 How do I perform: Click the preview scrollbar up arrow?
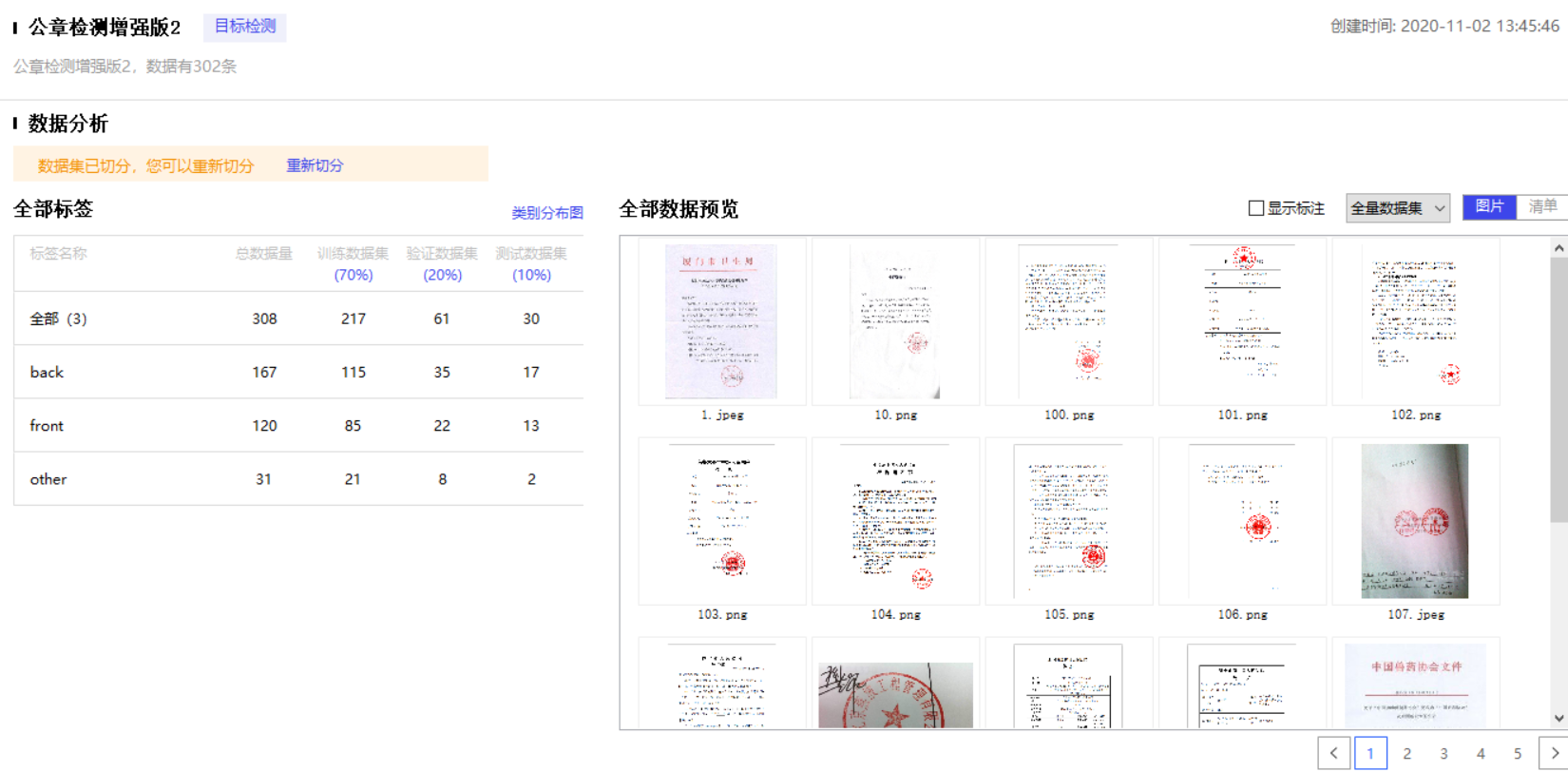[1559, 247]
